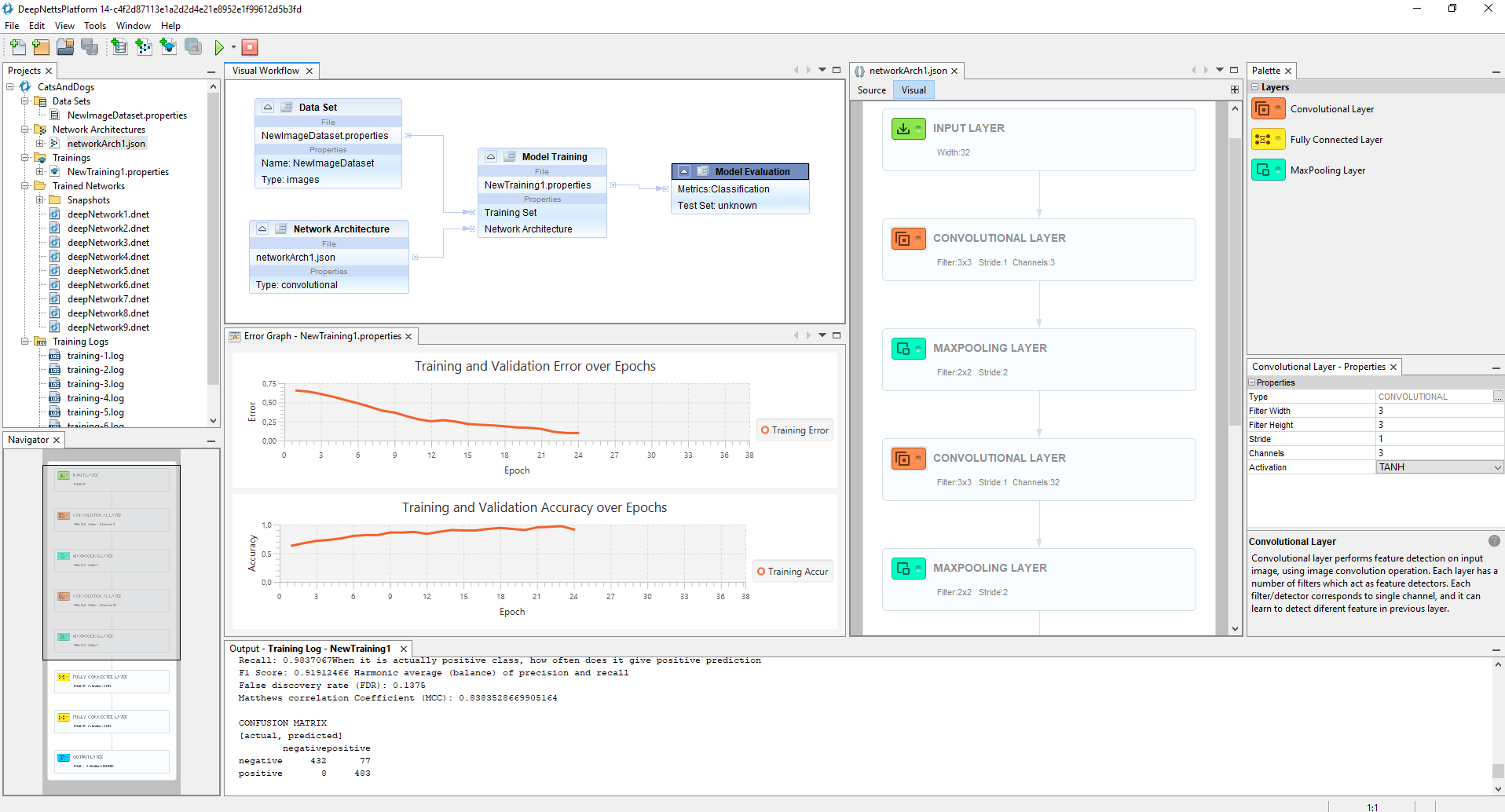Open the Activation TANH dropdown
Screen dimensions: 1505x812
1497,468
